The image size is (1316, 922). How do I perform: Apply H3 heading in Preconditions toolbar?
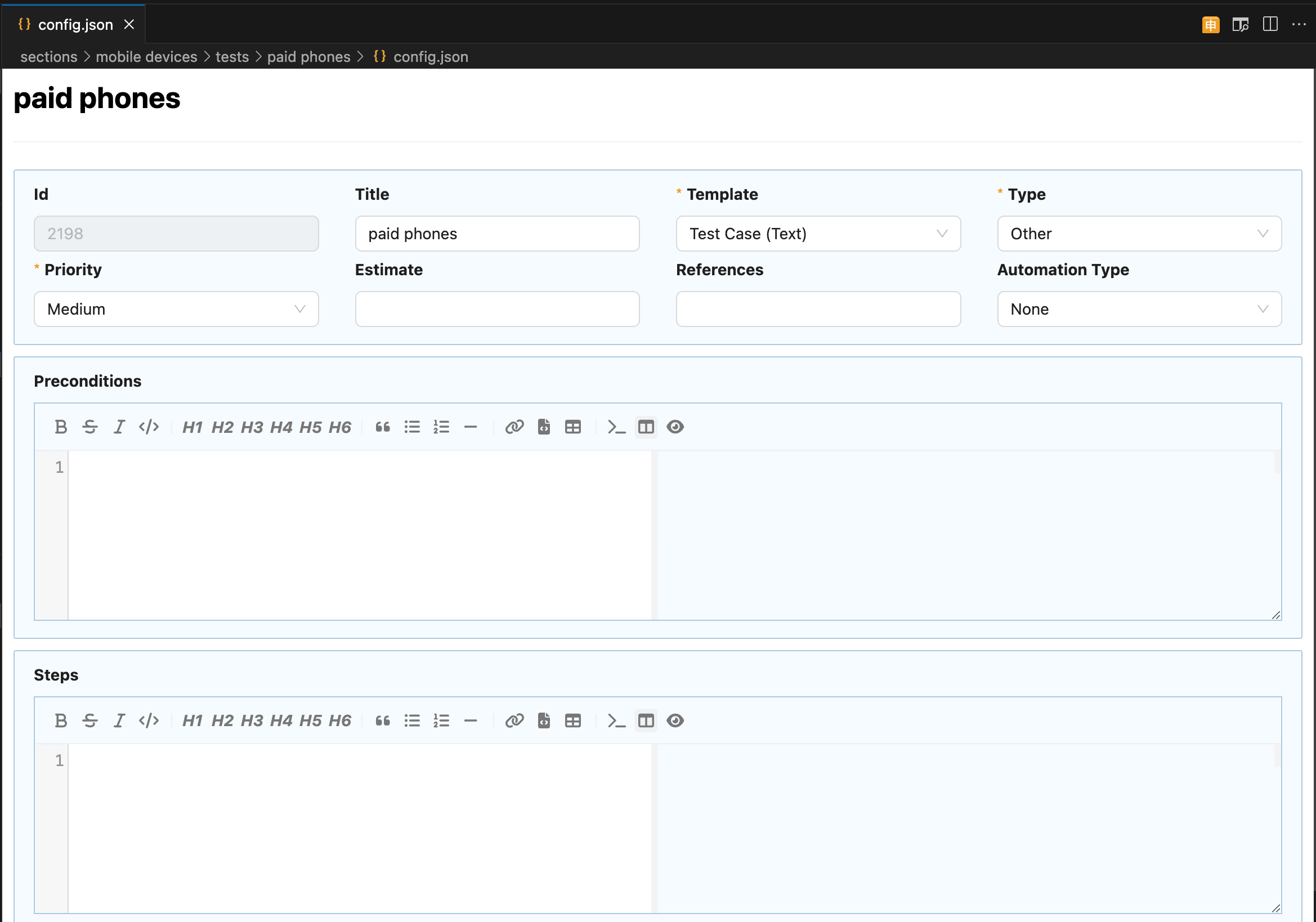click(x=252, y=427)
